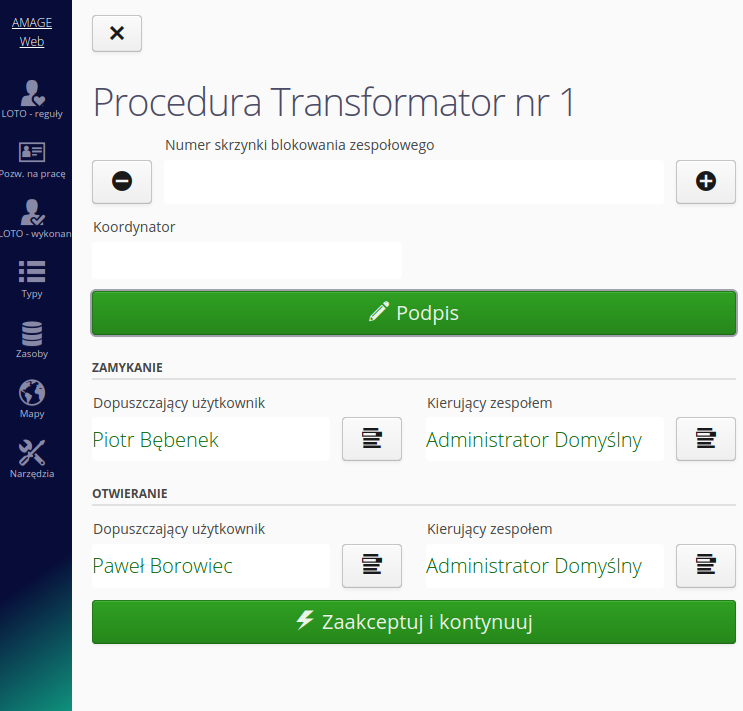743x711 pixels.
Task: Click the team lockbox number field
Action: click(x=414, y=182)
